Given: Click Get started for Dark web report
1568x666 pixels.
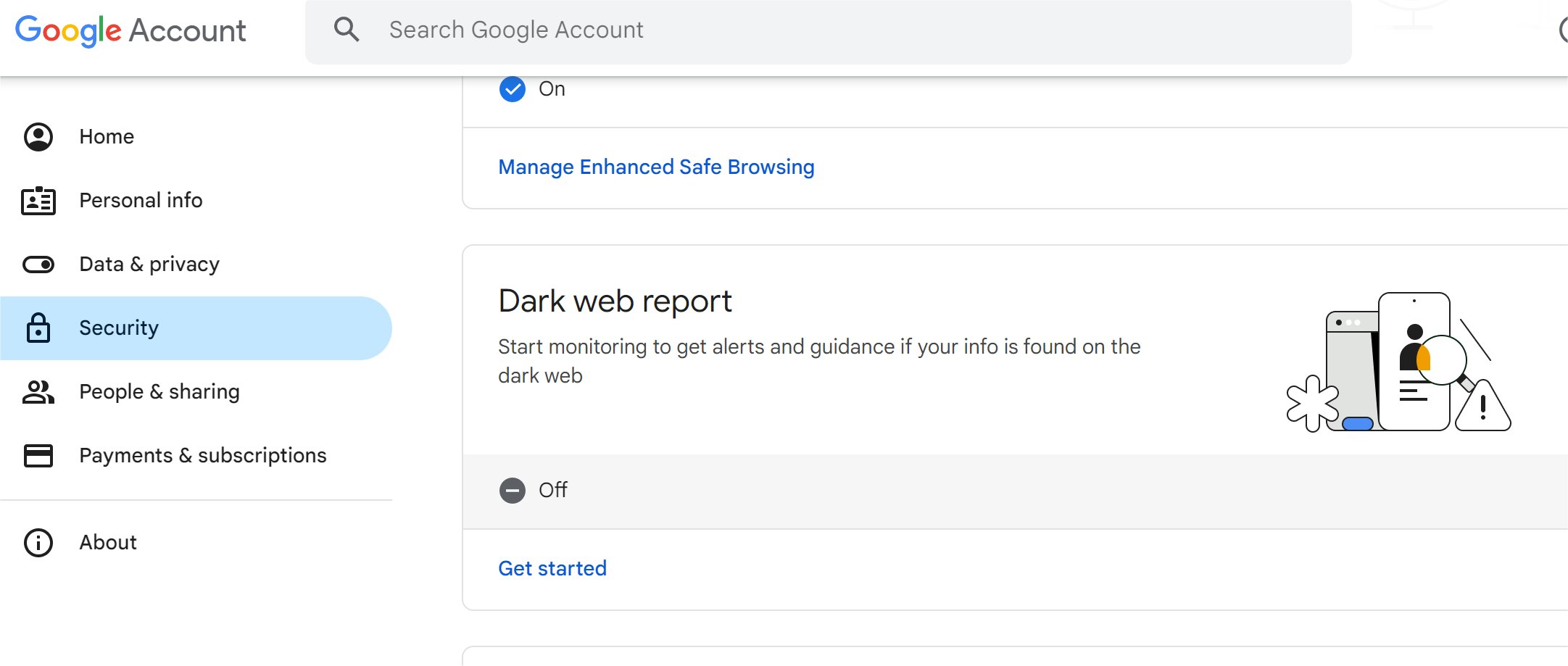Looking at the screenshot, I should click(552, 569).
